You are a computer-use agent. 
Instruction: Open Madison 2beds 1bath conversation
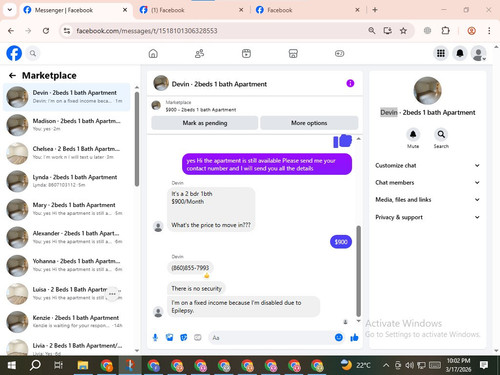tap(67, 125)
